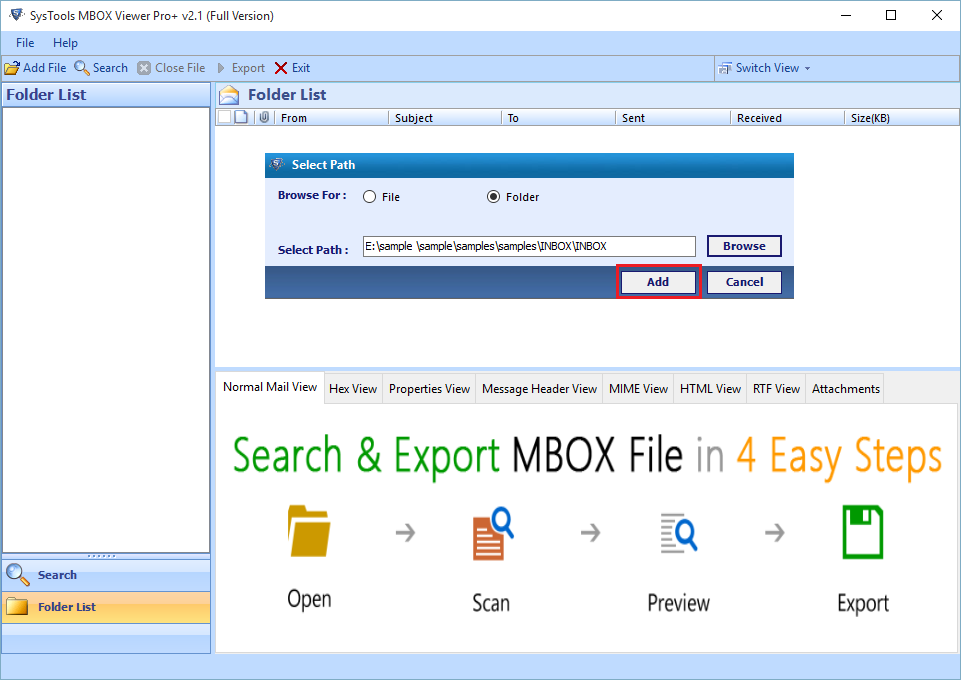The height and width of the screenshot is (680, 961).
Task: Sort by the Size(KB) column header
Action: [x=902, y=118]
